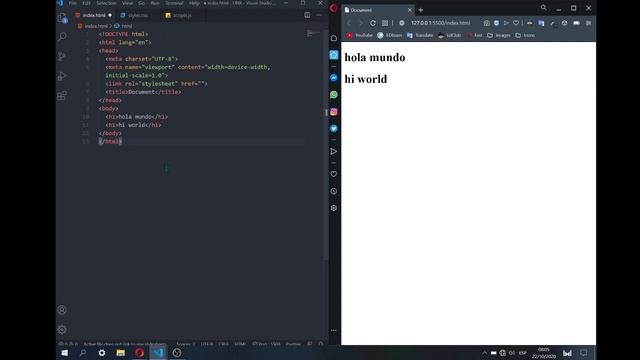The height and width of the screenshot is (360, 640).
Task: Click the Opera ad blocker shield icon
Action: coord(496,23)
